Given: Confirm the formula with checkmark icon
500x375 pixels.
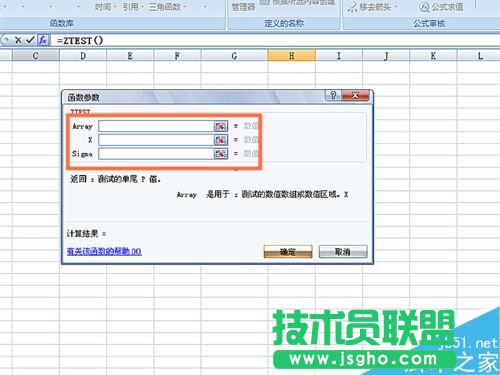Looking at the screenshot, I should pos(30,40).
